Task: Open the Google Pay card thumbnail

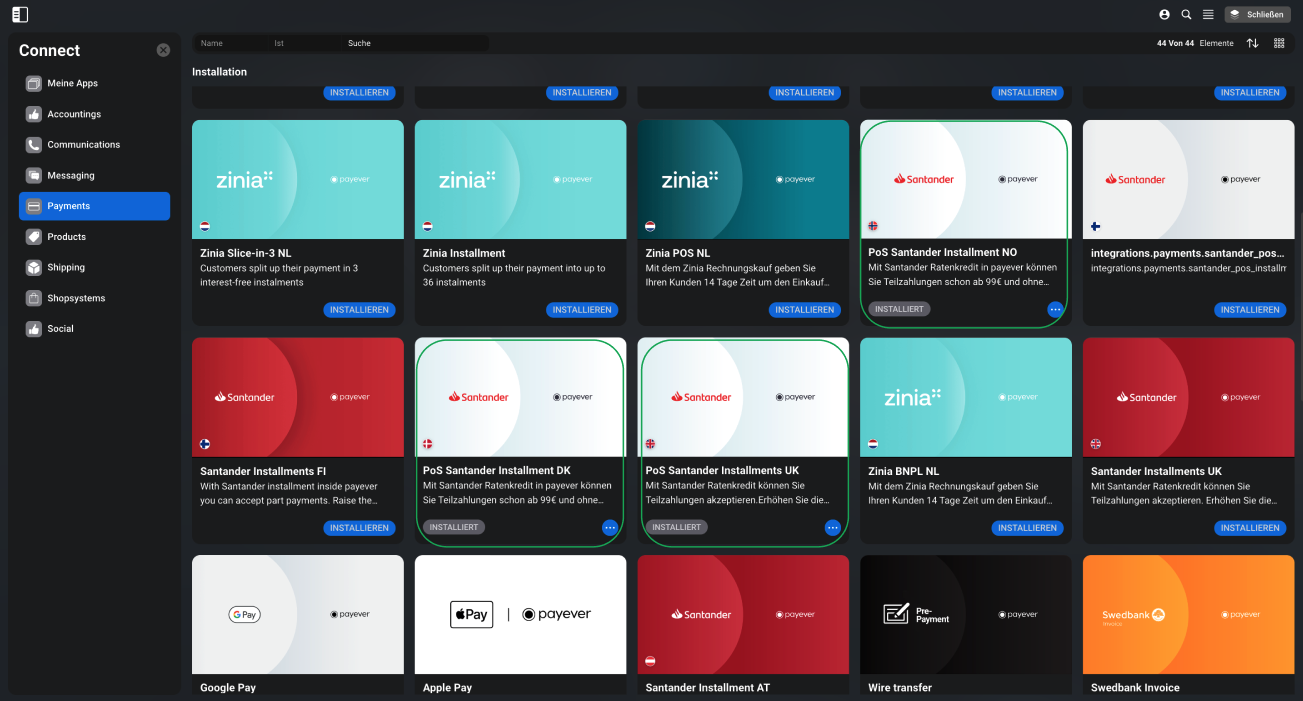Action: coord(298,614)
